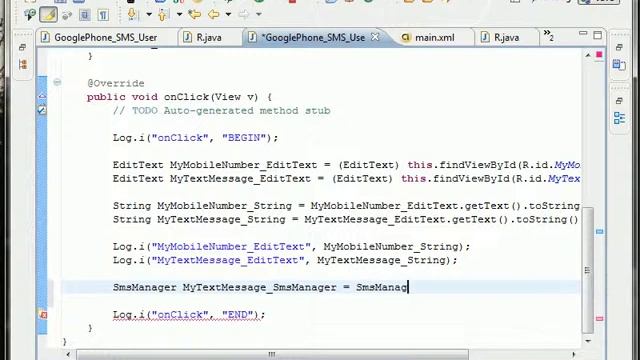
Task: Toggle show whitespace characters pilcrow button
Action: (103, 15)
